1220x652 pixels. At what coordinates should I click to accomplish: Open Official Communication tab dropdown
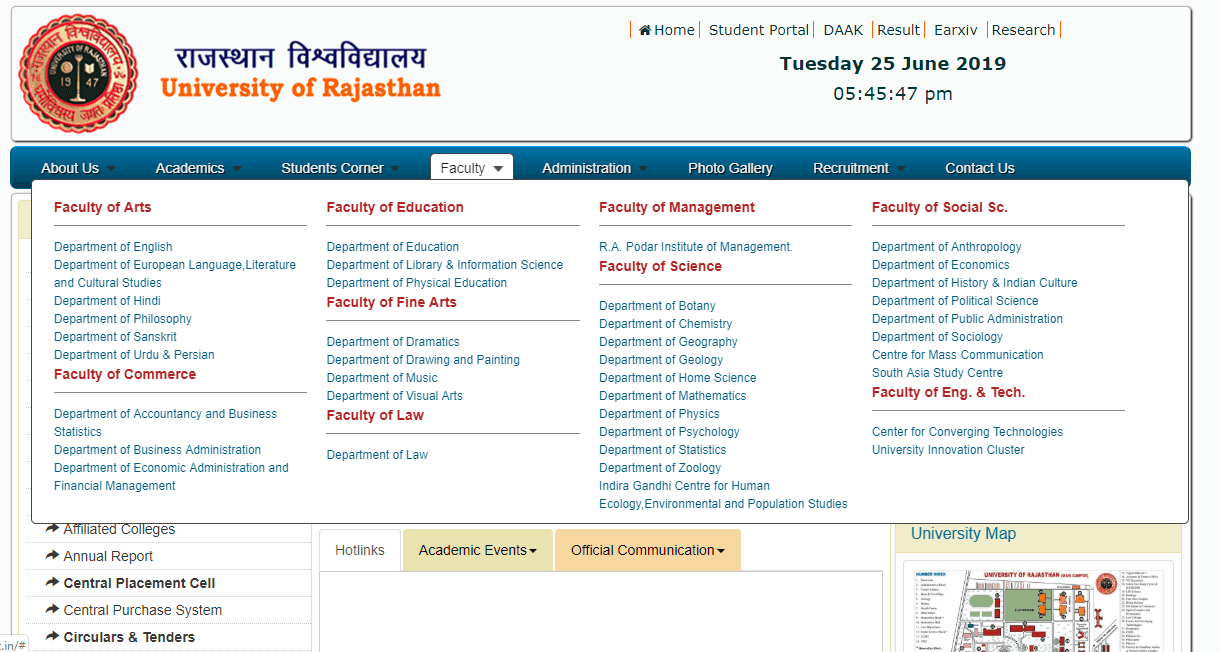[647, 550]
